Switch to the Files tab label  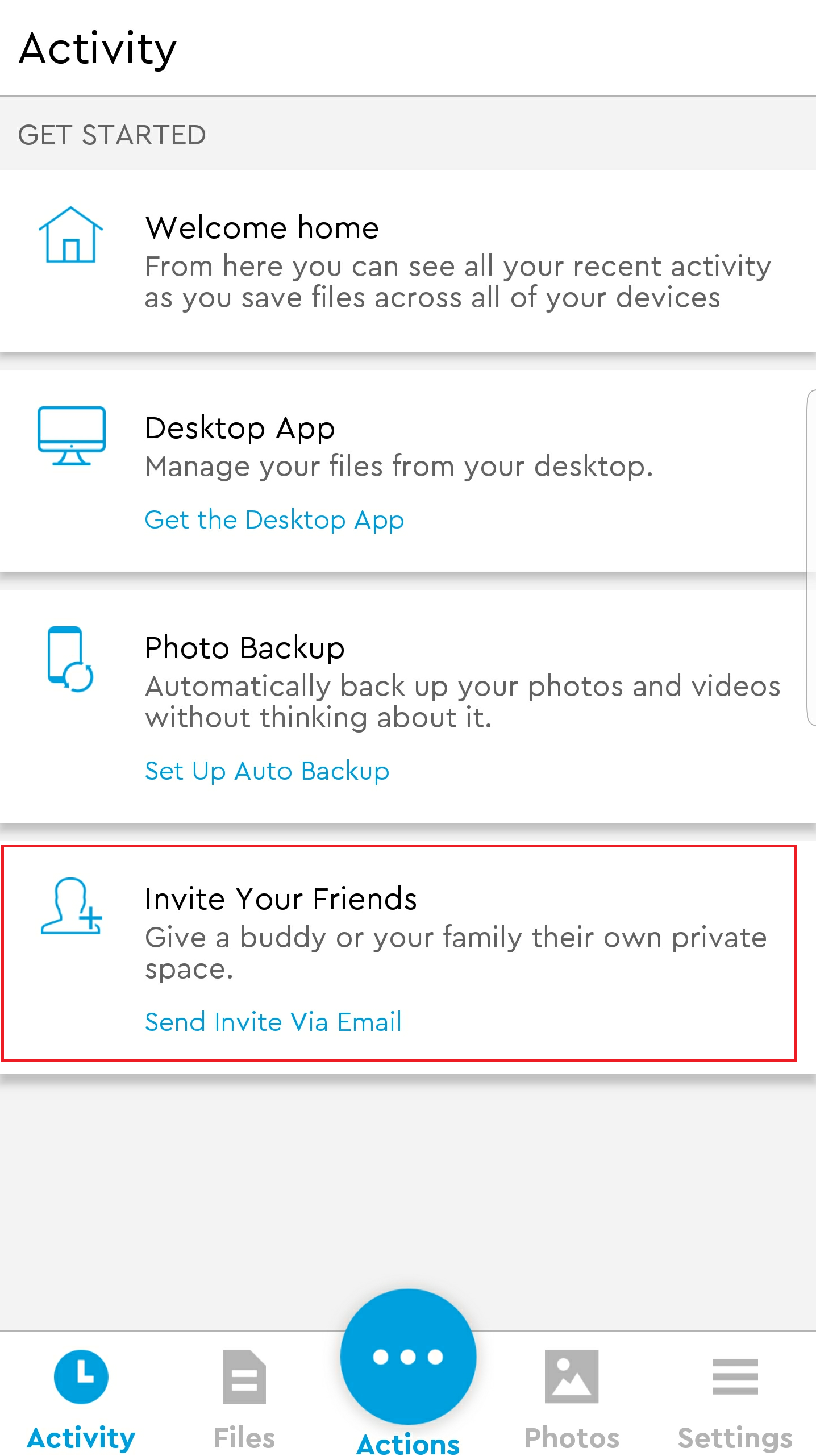(x=244, y=1438)
